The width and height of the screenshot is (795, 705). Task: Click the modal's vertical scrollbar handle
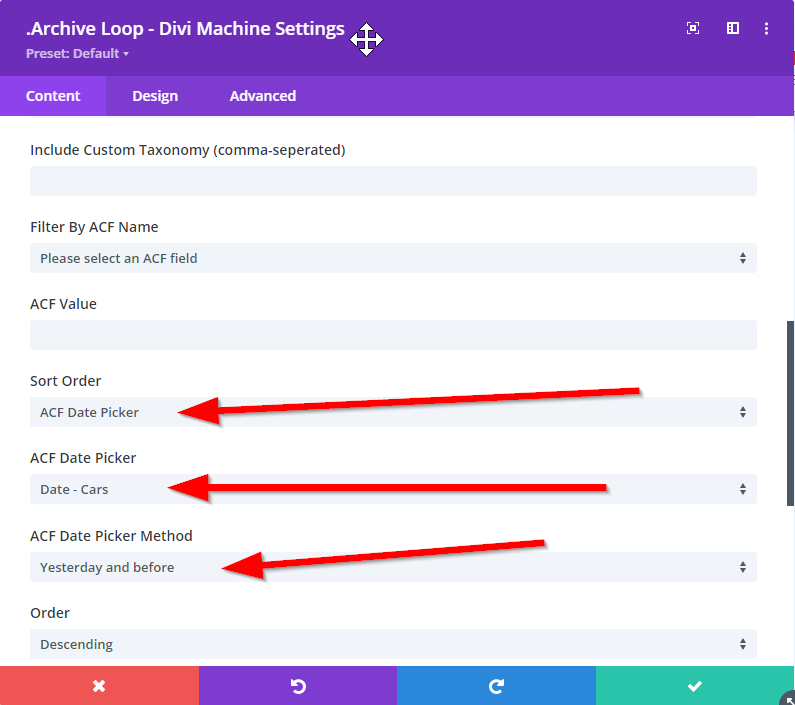click(x=790, y=413)
